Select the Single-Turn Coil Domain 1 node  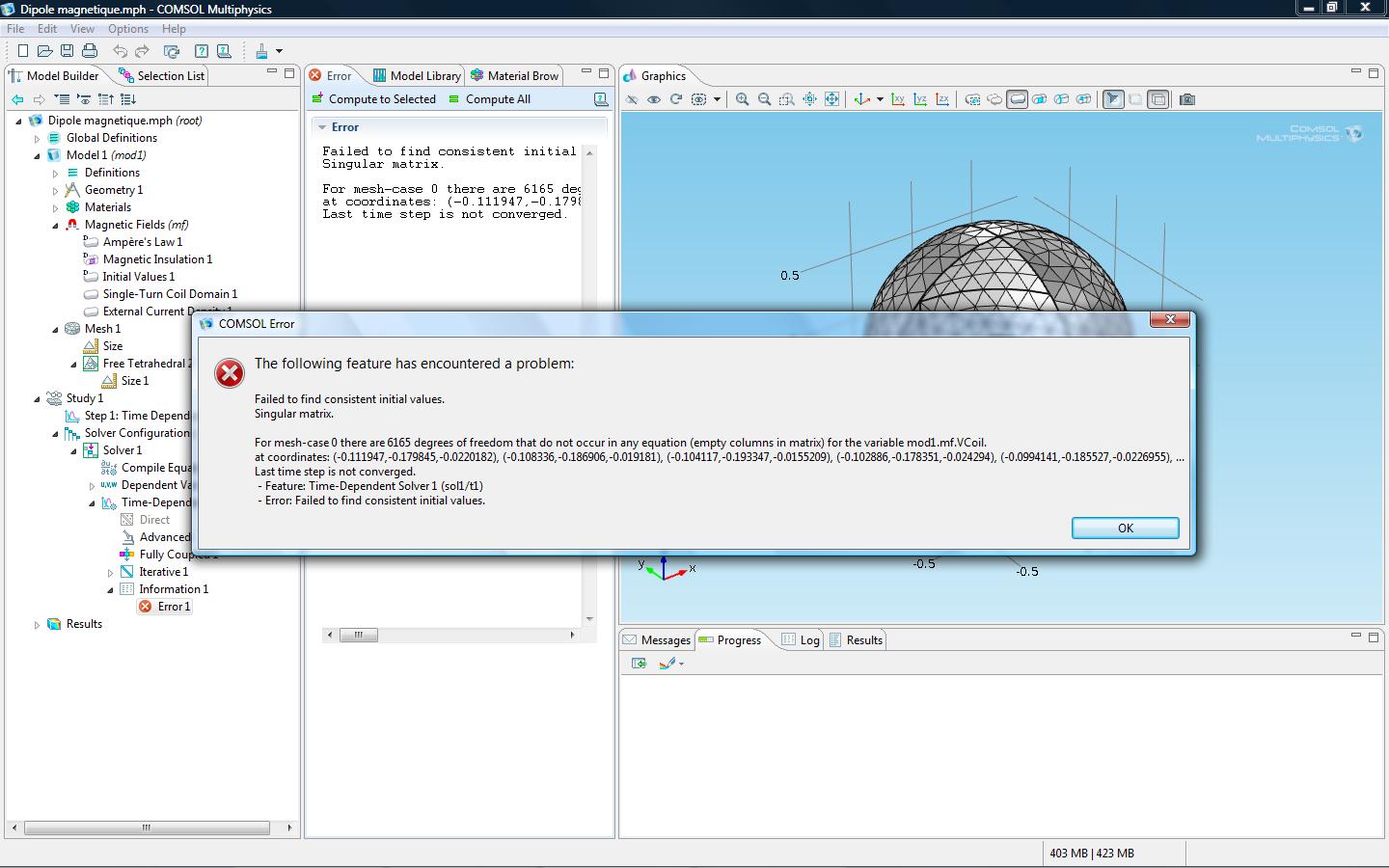pyautogui.click(x=170, y=294)
